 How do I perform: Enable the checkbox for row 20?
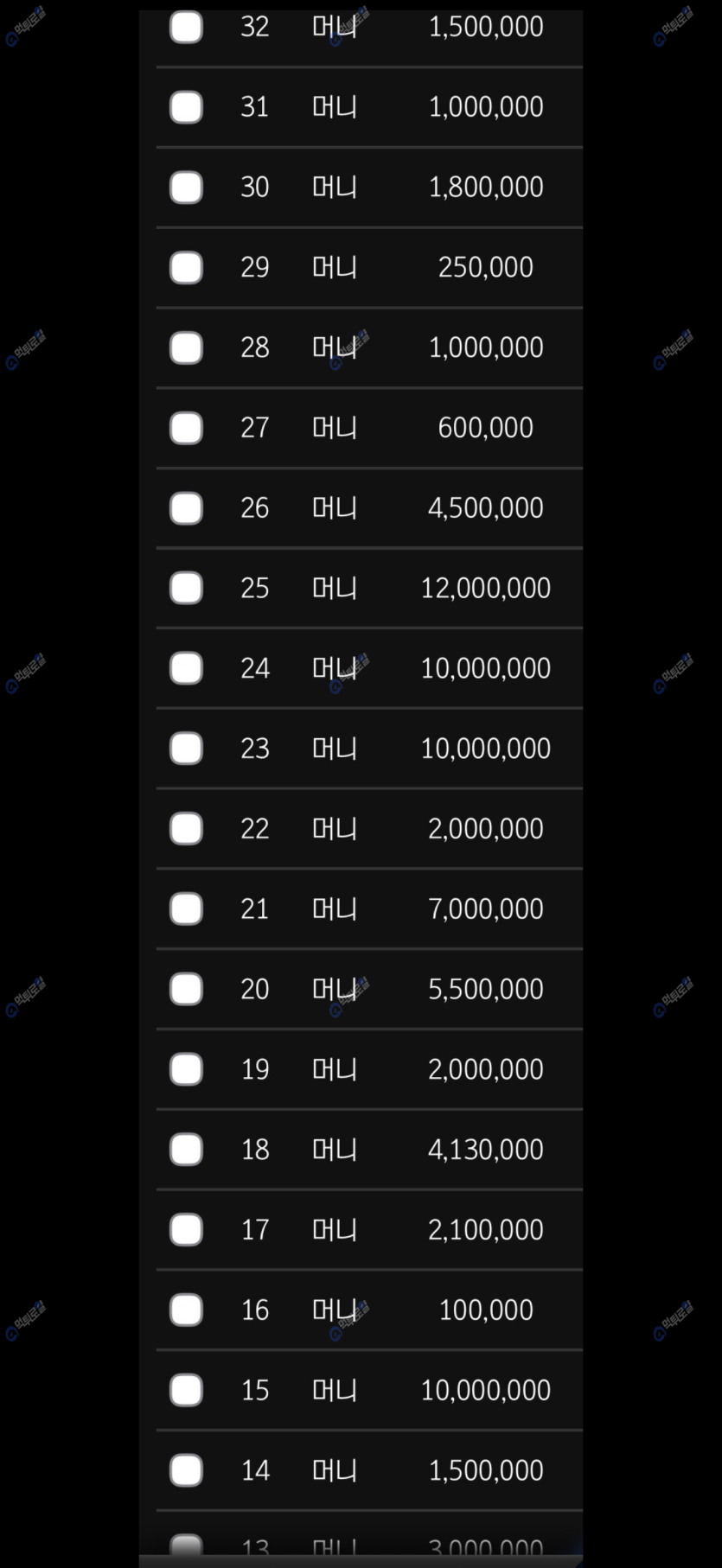tap(186, 990)
